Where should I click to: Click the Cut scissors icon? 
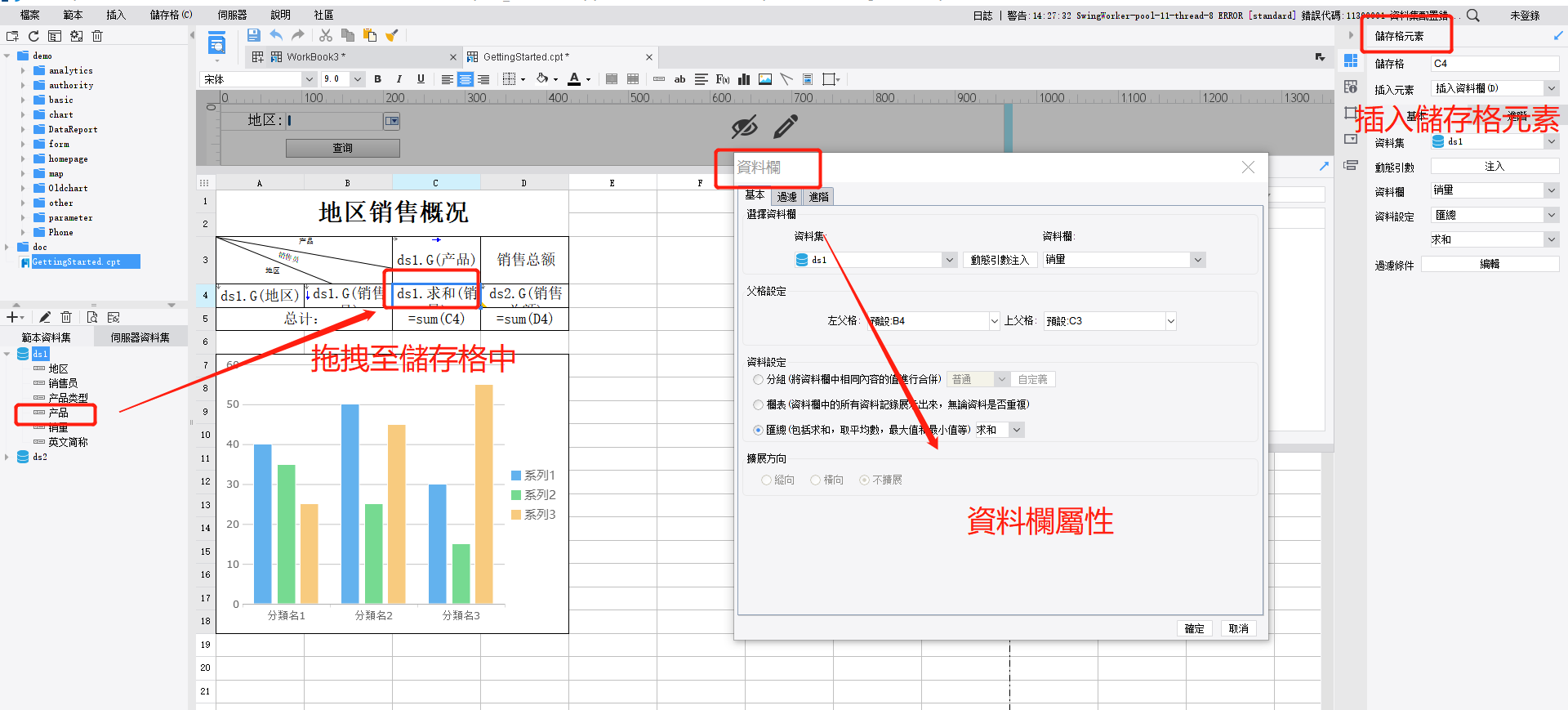click(x=326, y=35)
